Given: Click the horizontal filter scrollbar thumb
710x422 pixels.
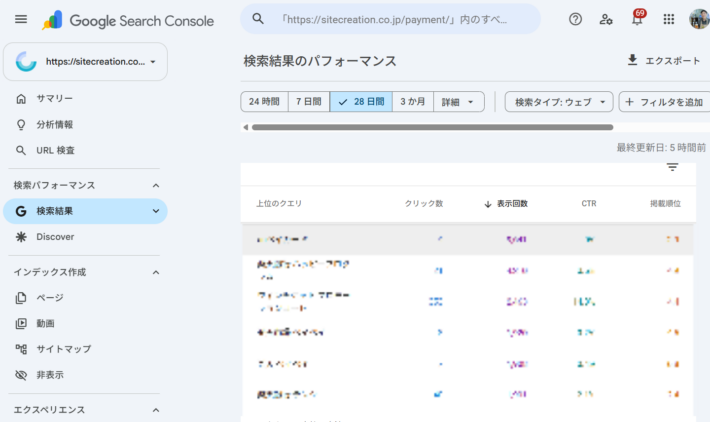Looking at the screenshot, I should pos(432,127).
